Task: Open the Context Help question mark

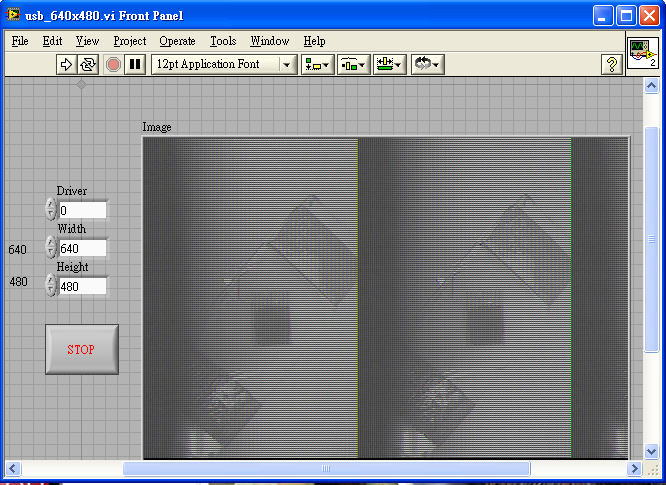Action: click(612, 65)
